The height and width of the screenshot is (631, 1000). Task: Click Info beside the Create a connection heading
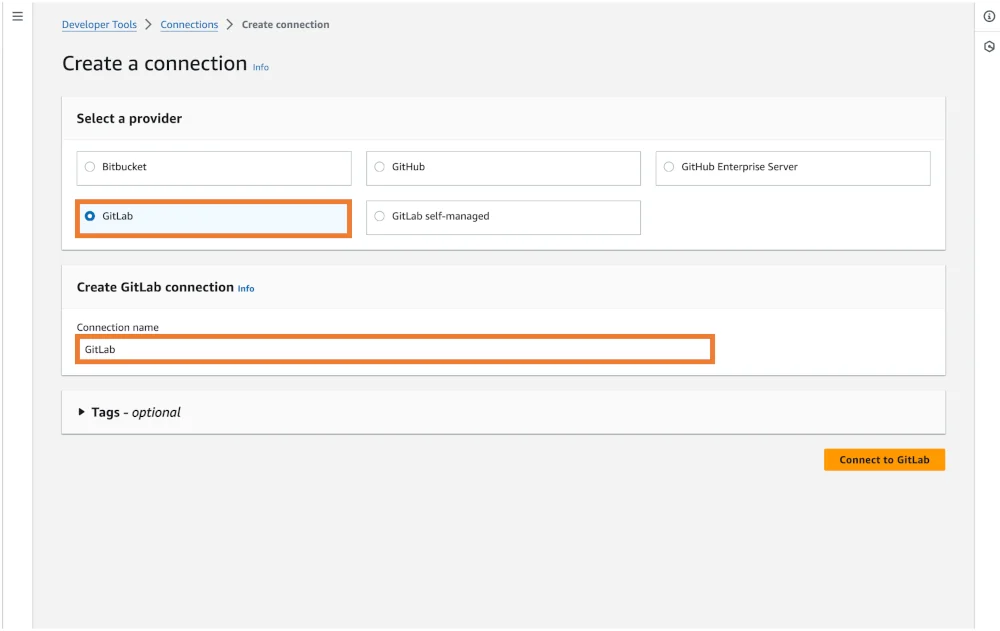pyautogui.click(x=260, y=67)
